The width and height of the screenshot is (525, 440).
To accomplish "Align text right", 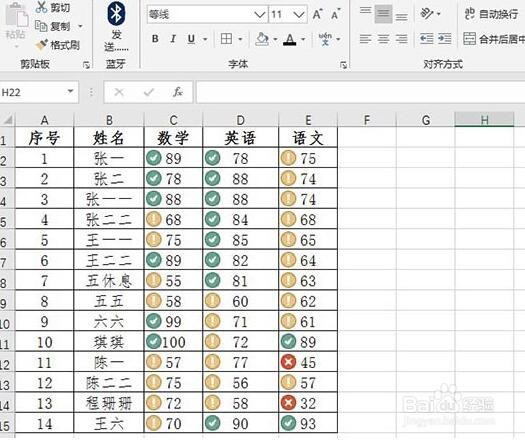I will (401, 39).
